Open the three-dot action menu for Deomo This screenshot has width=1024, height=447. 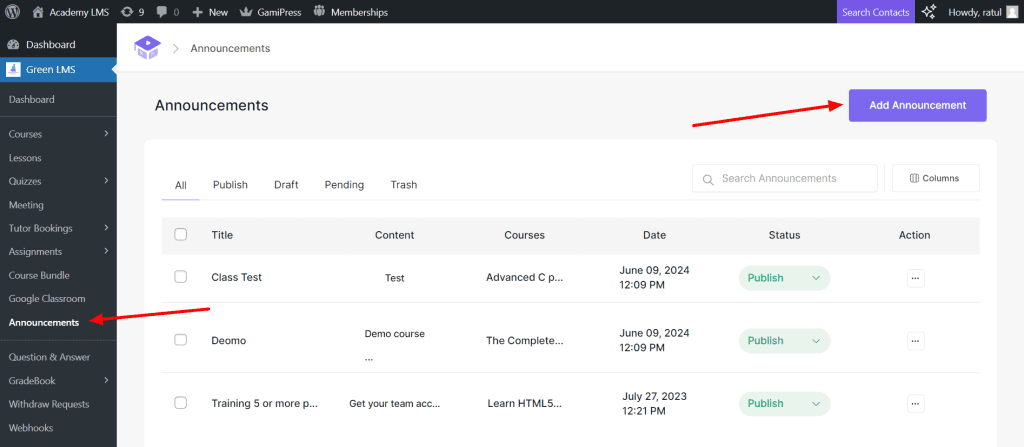tap(915, 340)
